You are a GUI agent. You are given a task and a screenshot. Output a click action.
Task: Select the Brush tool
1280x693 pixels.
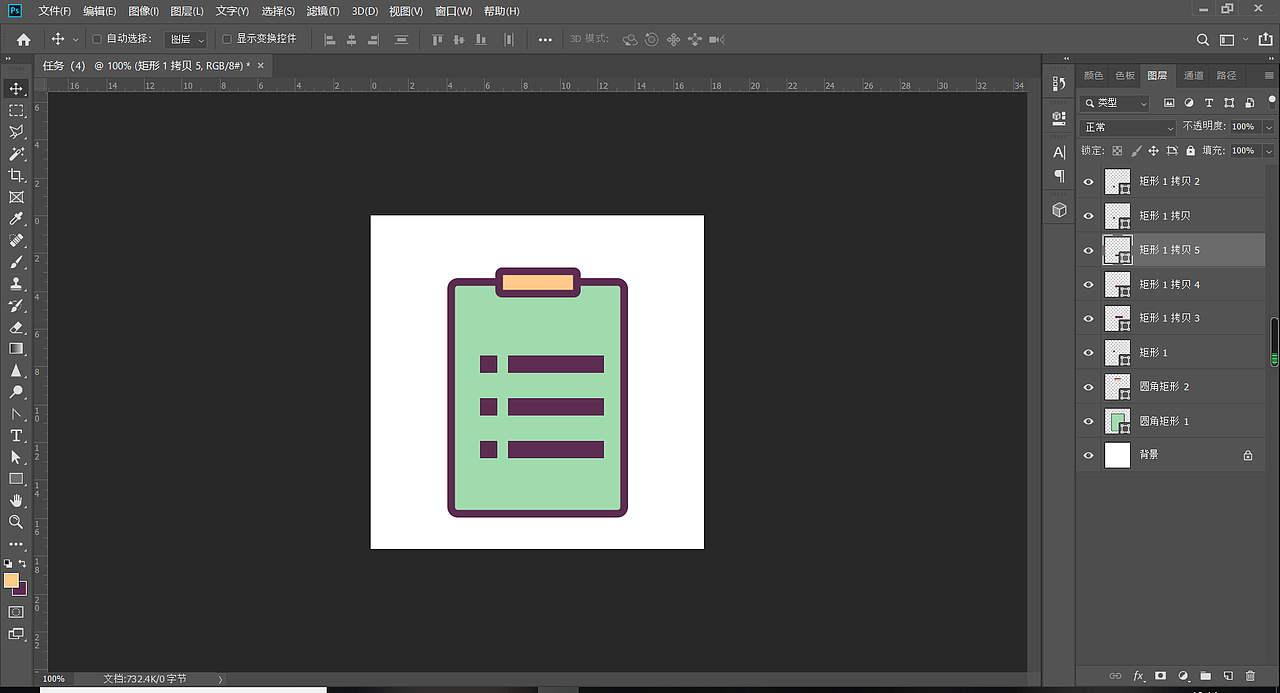(16, 262)
